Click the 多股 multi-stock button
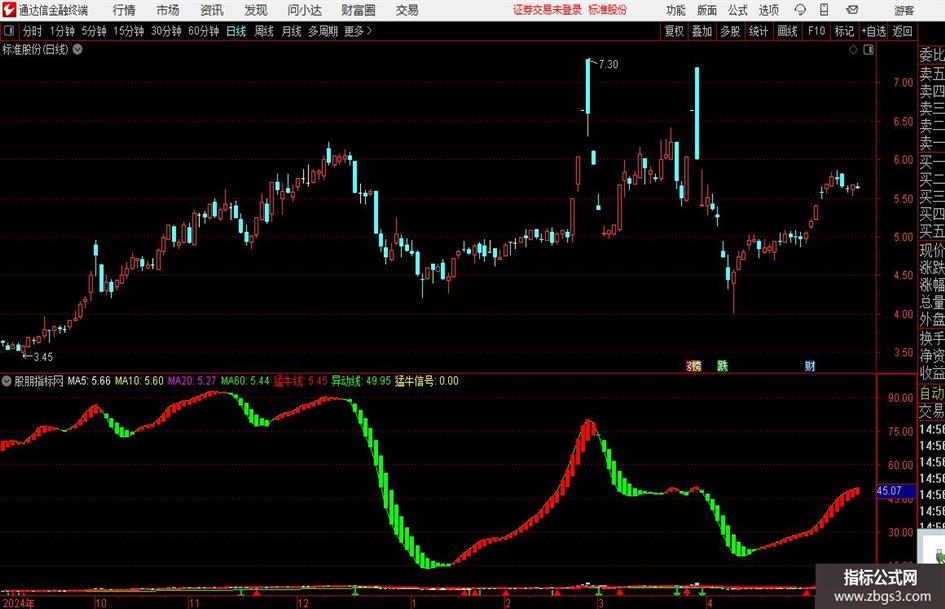The width and height of the screenshot is (945, 609). 730,31
